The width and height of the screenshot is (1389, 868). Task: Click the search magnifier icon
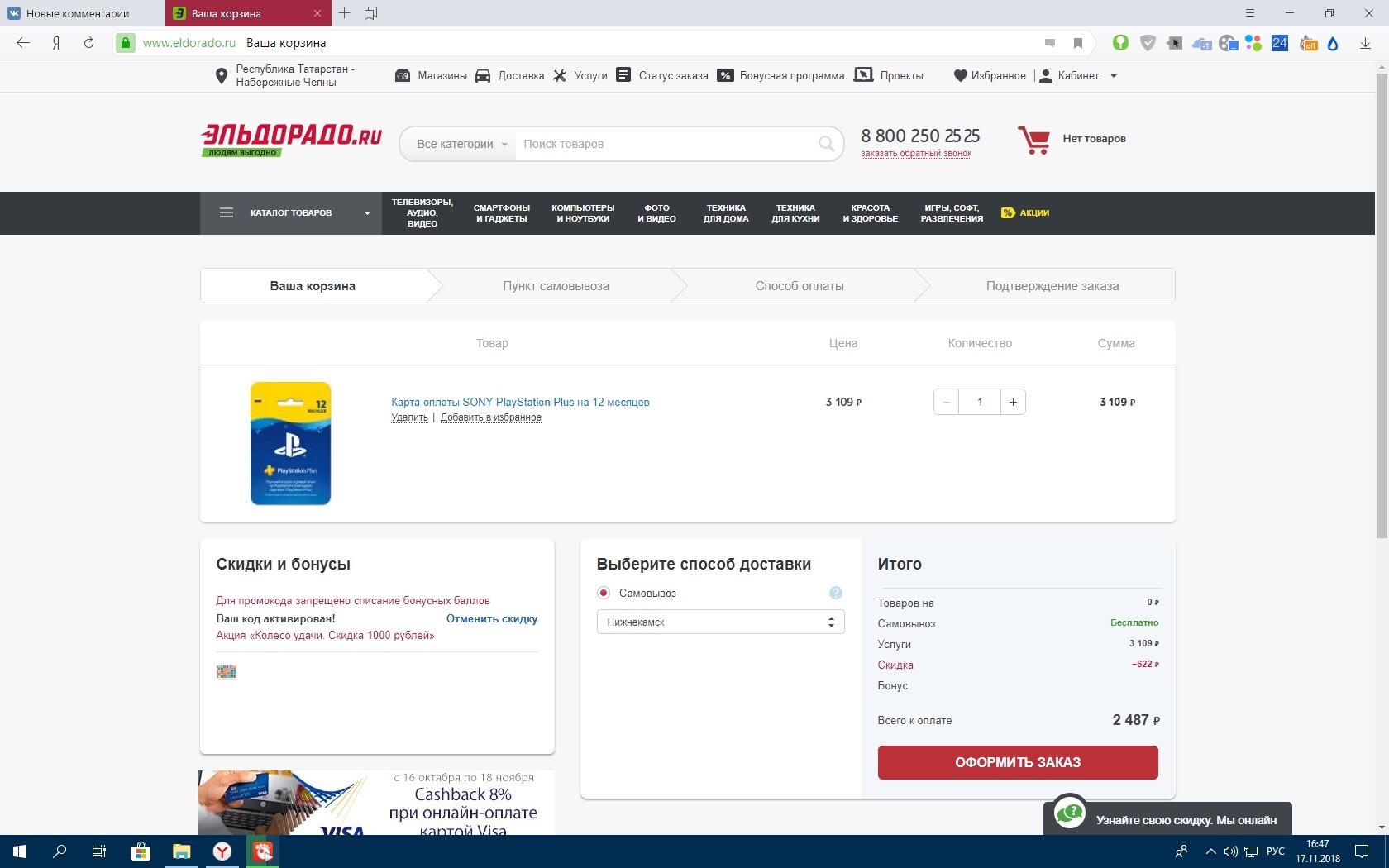(x=826, y=144)
